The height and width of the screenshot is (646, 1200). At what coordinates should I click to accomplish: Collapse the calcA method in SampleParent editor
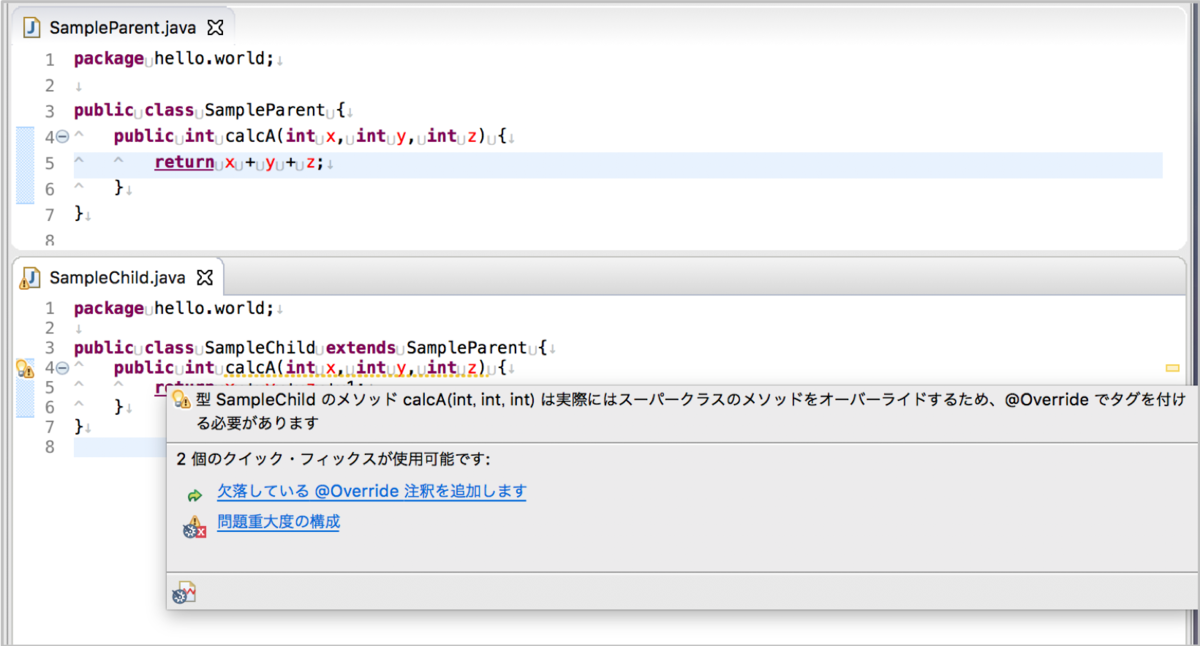click(61, 137)
